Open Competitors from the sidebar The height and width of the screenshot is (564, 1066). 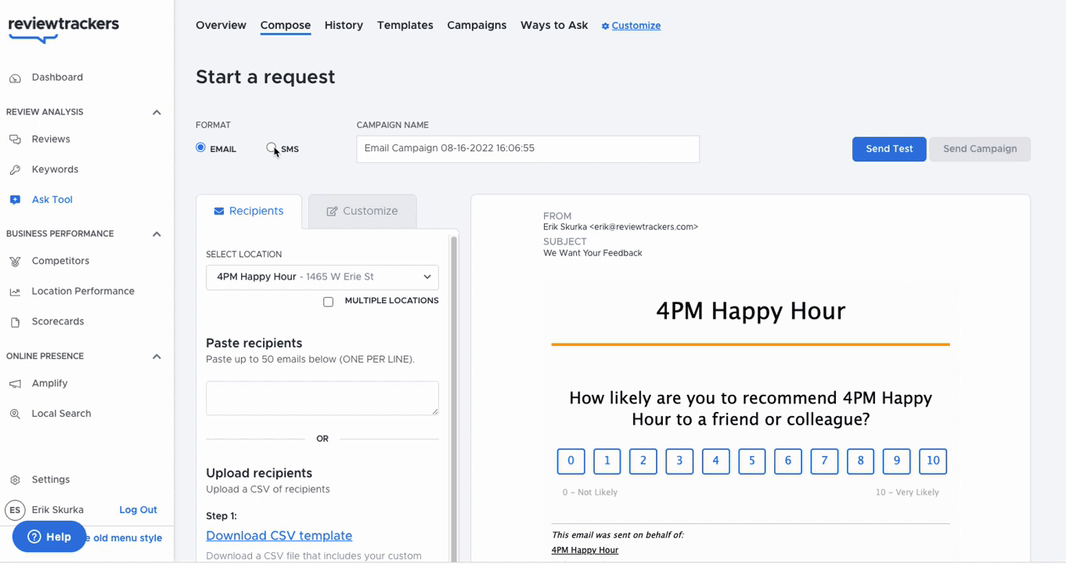point(61,261)
